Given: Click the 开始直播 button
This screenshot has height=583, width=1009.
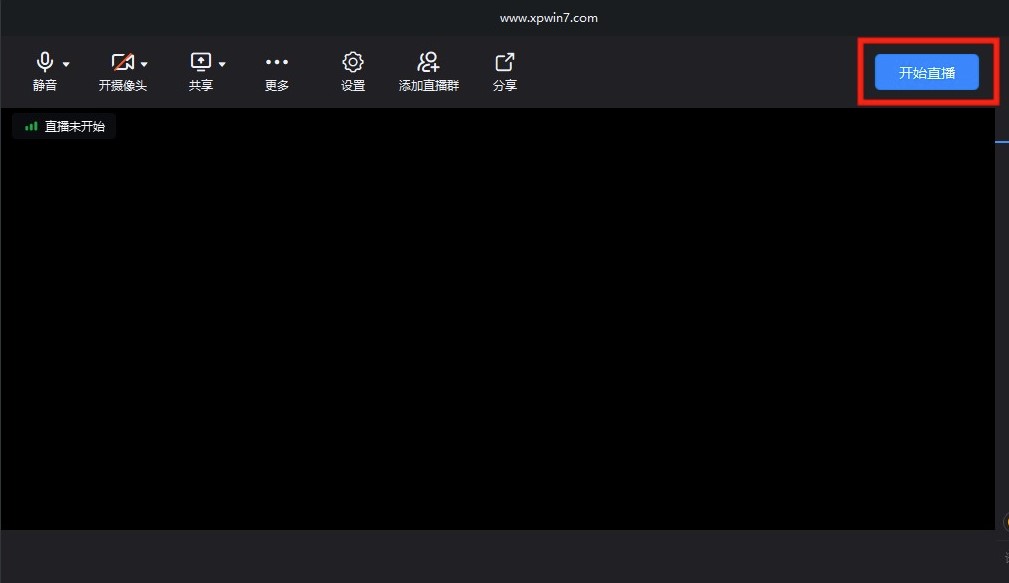Looking at the screenshot, I should coord(927,72).
